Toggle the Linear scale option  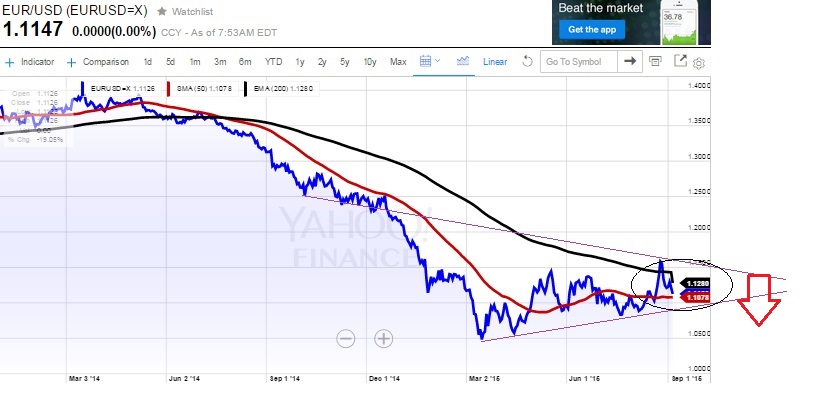495,62
